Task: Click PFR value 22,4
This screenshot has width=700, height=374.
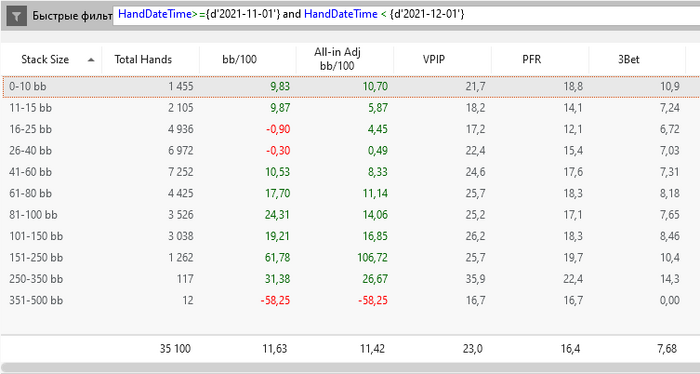Action: coord(573,279)
